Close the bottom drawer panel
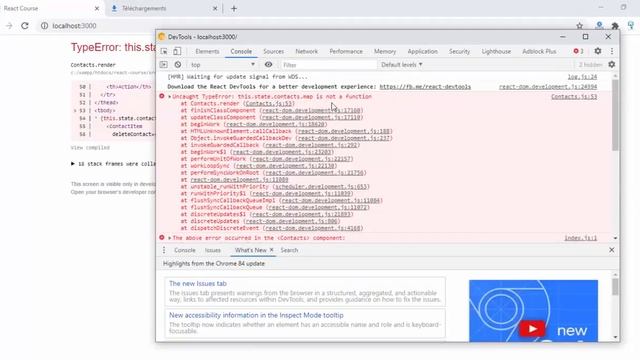 click(611, 250)
